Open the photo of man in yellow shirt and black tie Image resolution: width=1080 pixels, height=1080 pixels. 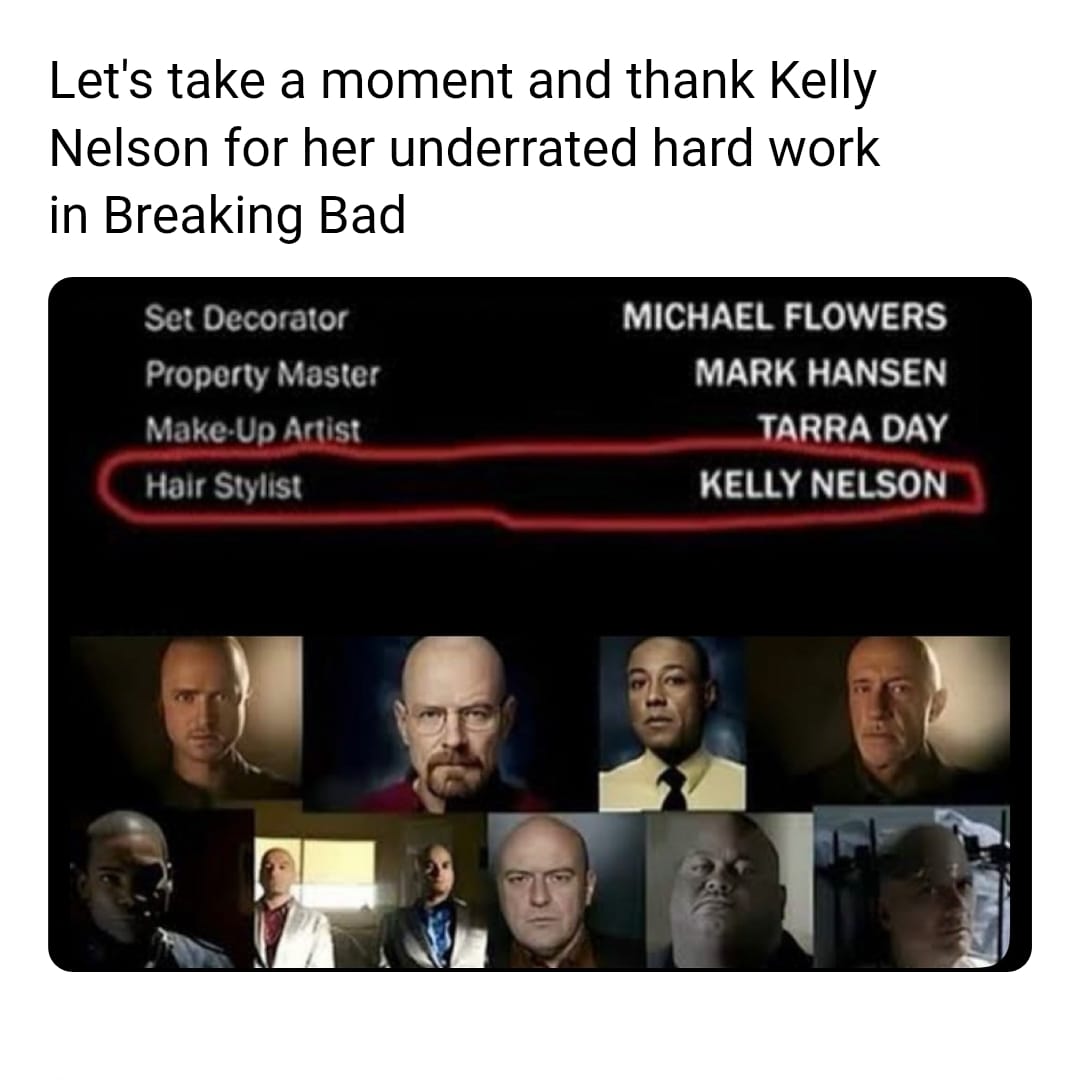pos(672,723)
